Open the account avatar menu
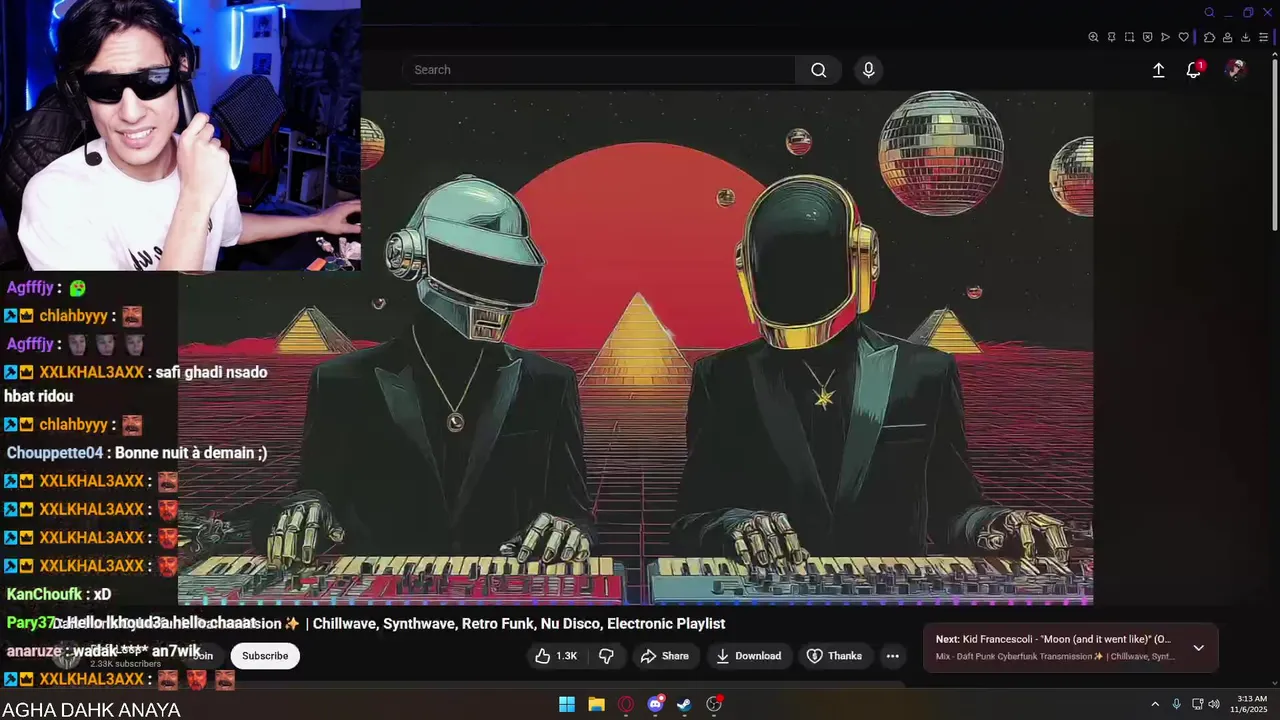 pos(1236,69)
